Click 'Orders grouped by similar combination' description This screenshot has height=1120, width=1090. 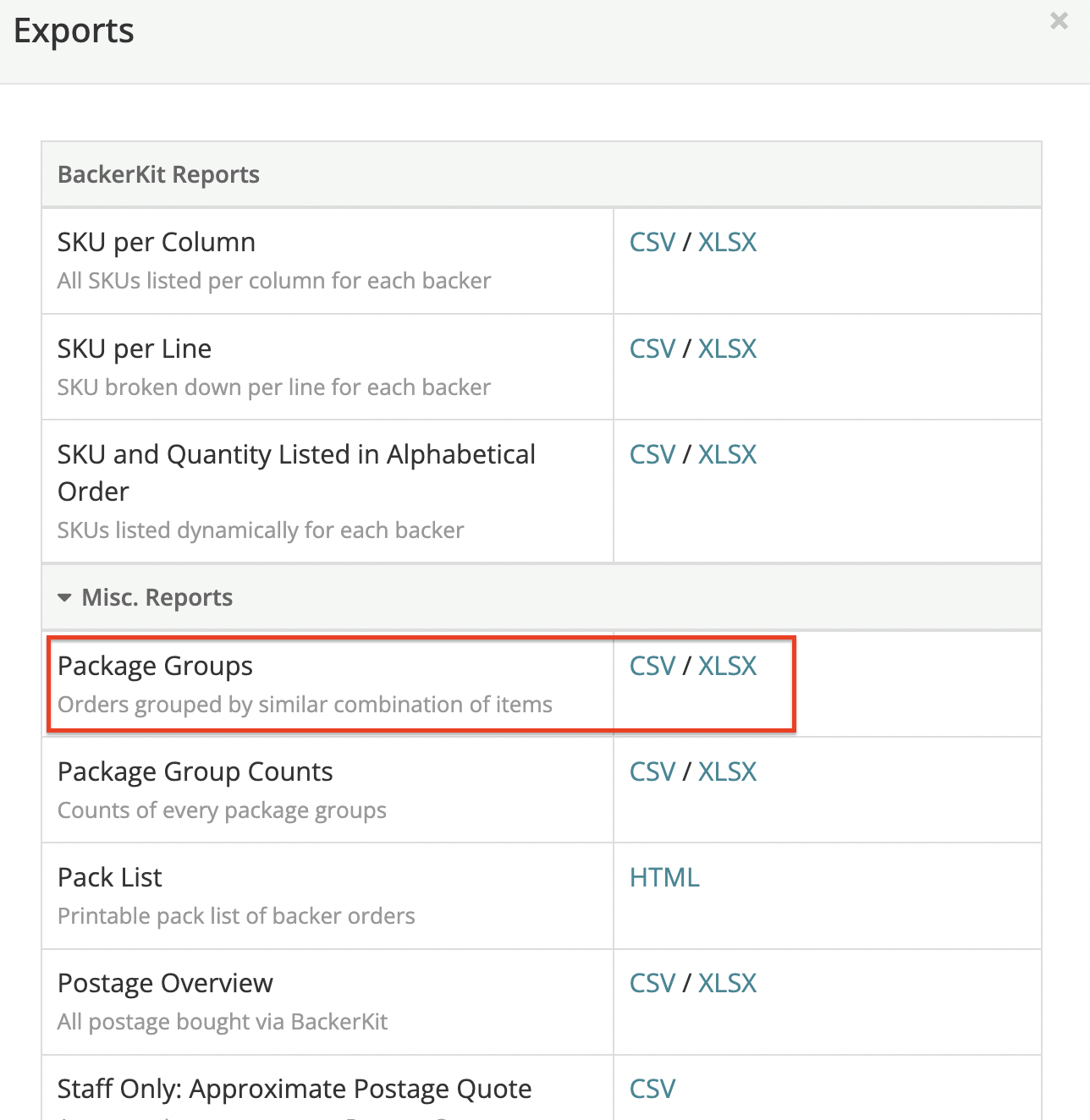click(305, 705)
